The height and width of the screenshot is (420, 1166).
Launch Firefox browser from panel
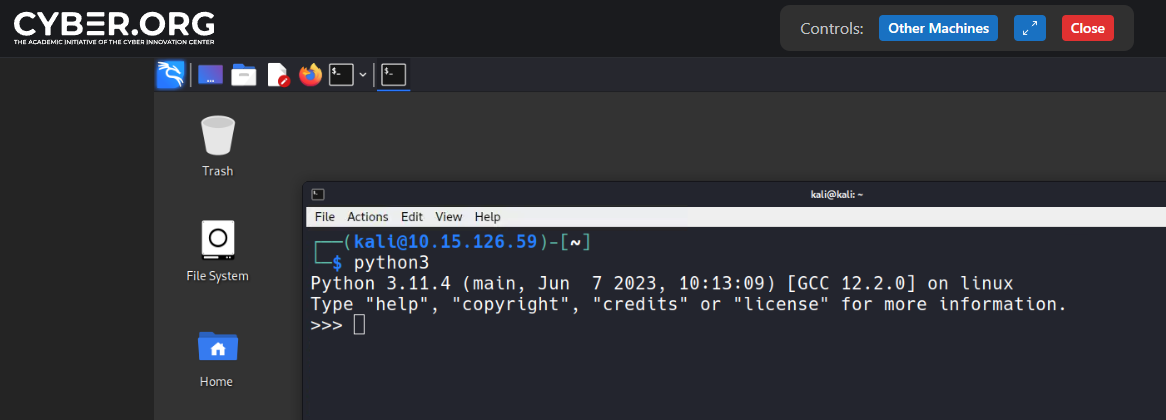(x=311, y=75)
